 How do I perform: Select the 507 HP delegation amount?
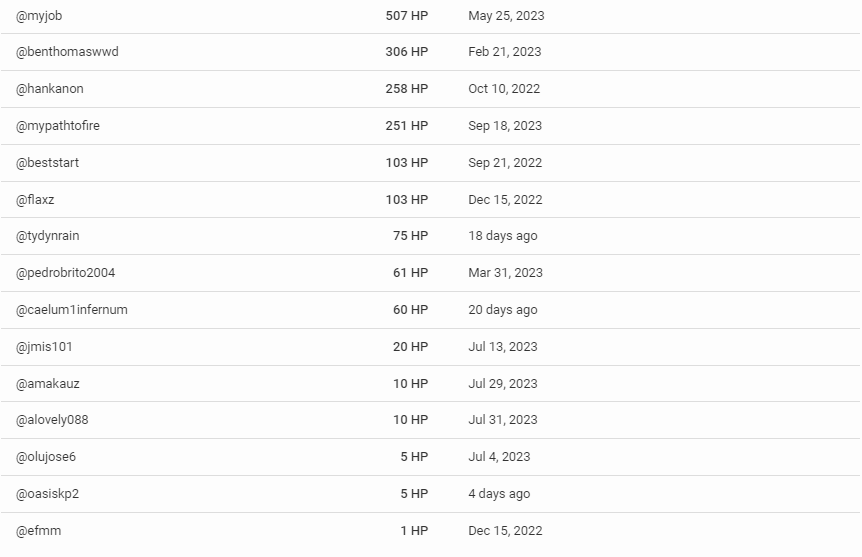click(x=407, y=16)
